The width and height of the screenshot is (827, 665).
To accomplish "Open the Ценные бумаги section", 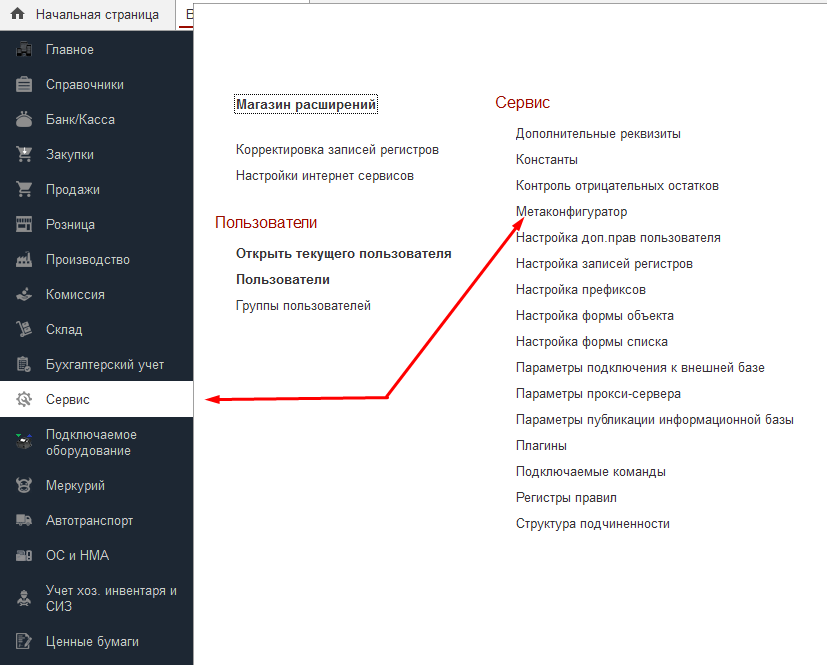I will coord(97,641).
